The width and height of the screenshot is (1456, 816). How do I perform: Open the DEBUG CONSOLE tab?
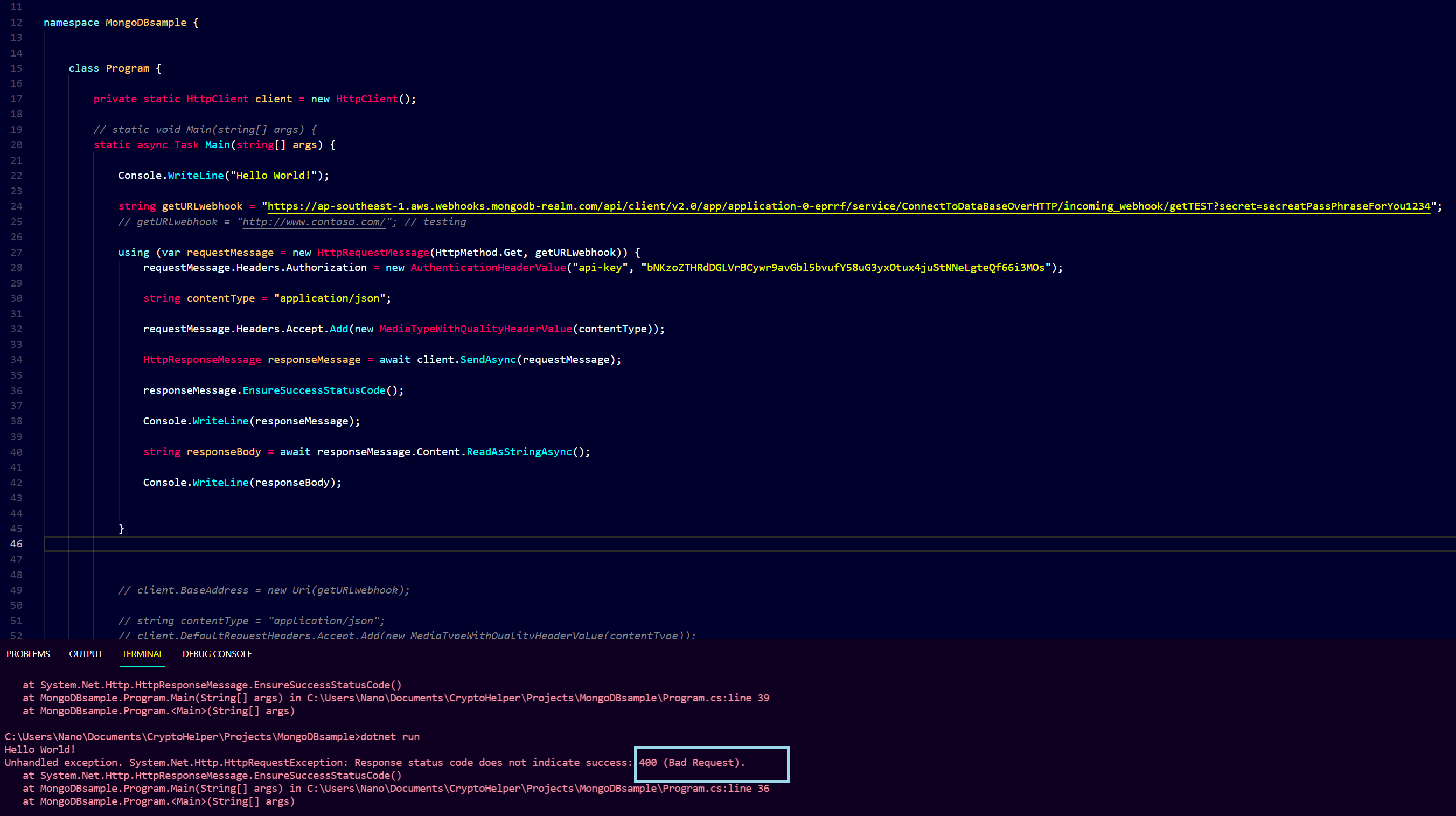click(x=217, y=654)
